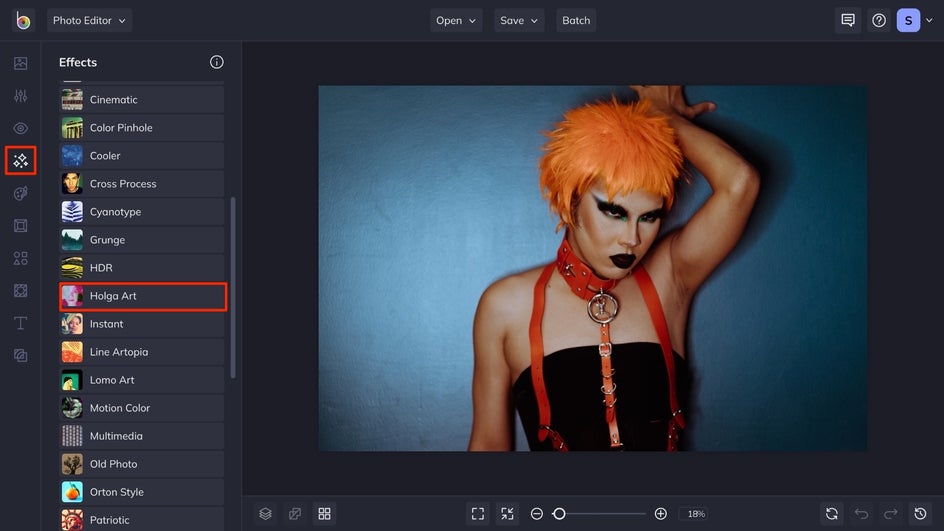944x531 pixels.
Task: Open the Layers panel icon
Action: coord(266,514)
